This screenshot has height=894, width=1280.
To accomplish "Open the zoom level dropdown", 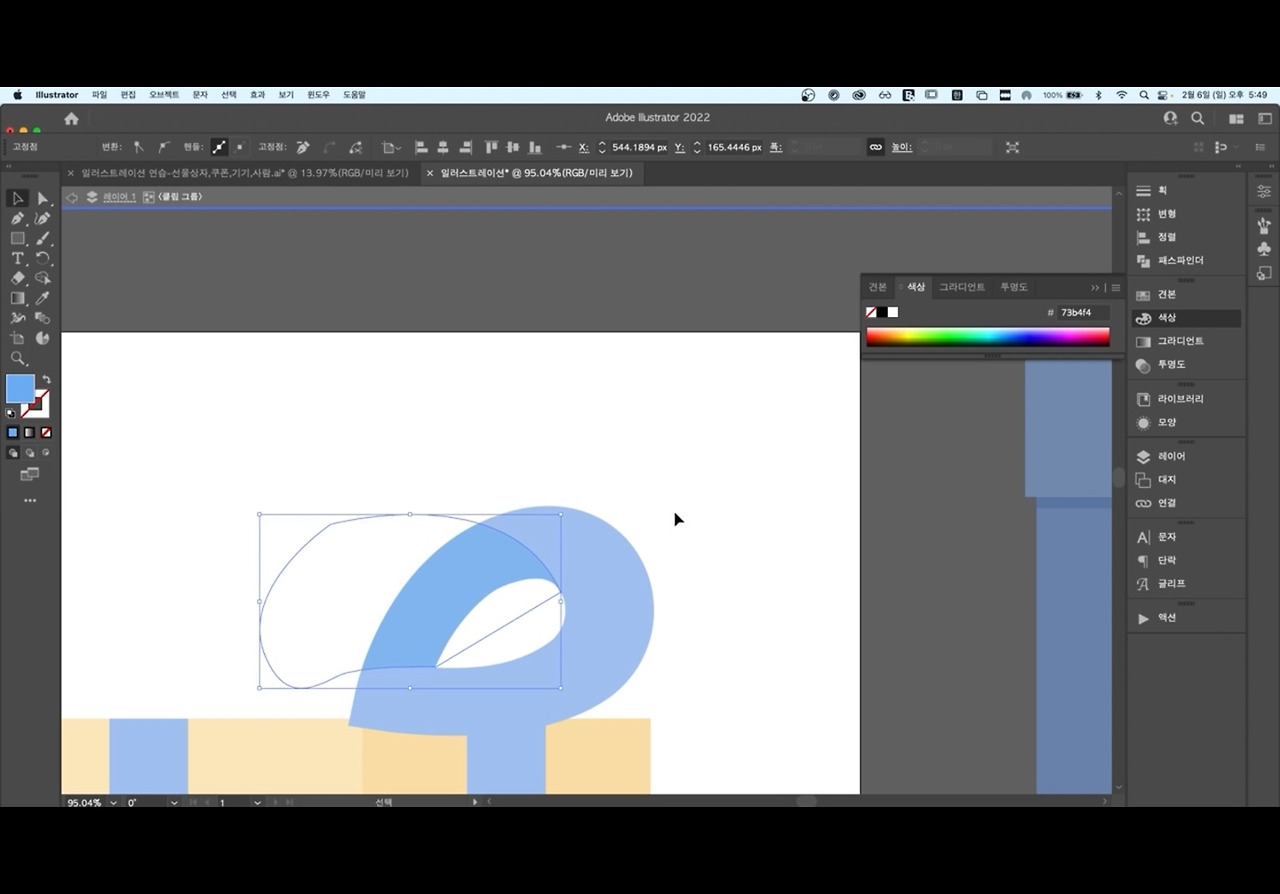I will point(113,802).
